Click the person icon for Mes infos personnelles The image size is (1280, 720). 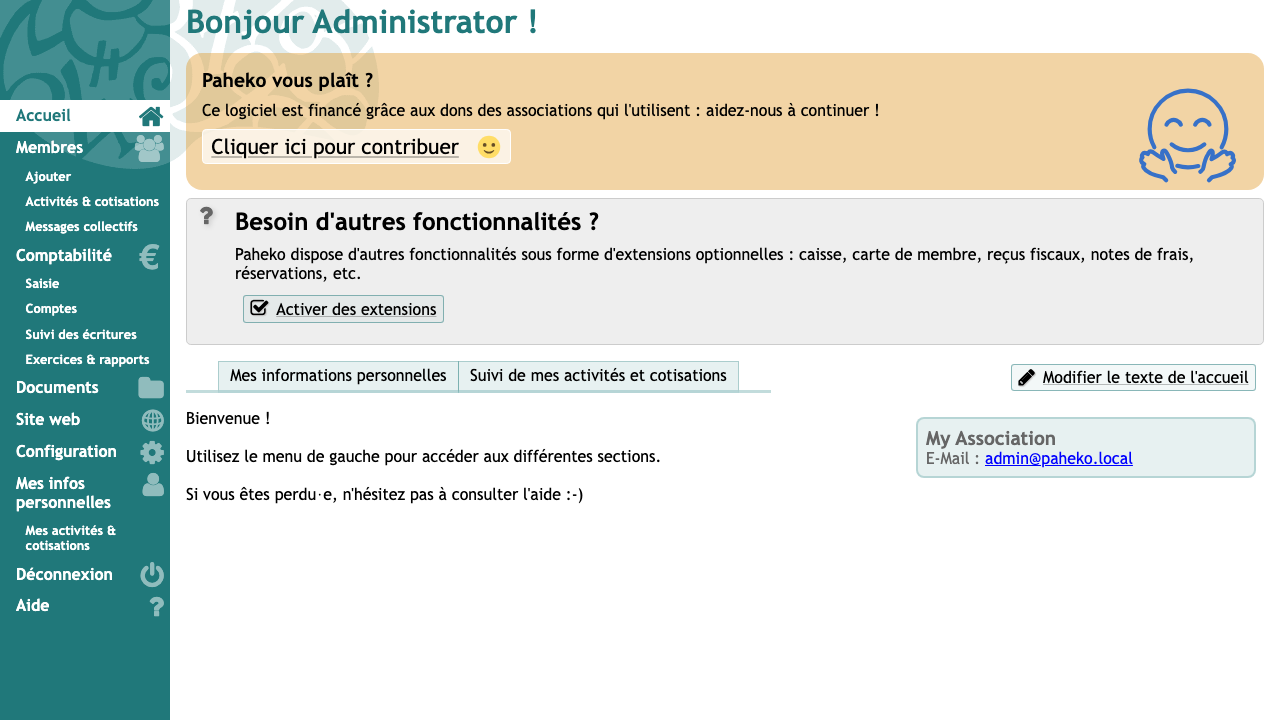tap(153, 485)
